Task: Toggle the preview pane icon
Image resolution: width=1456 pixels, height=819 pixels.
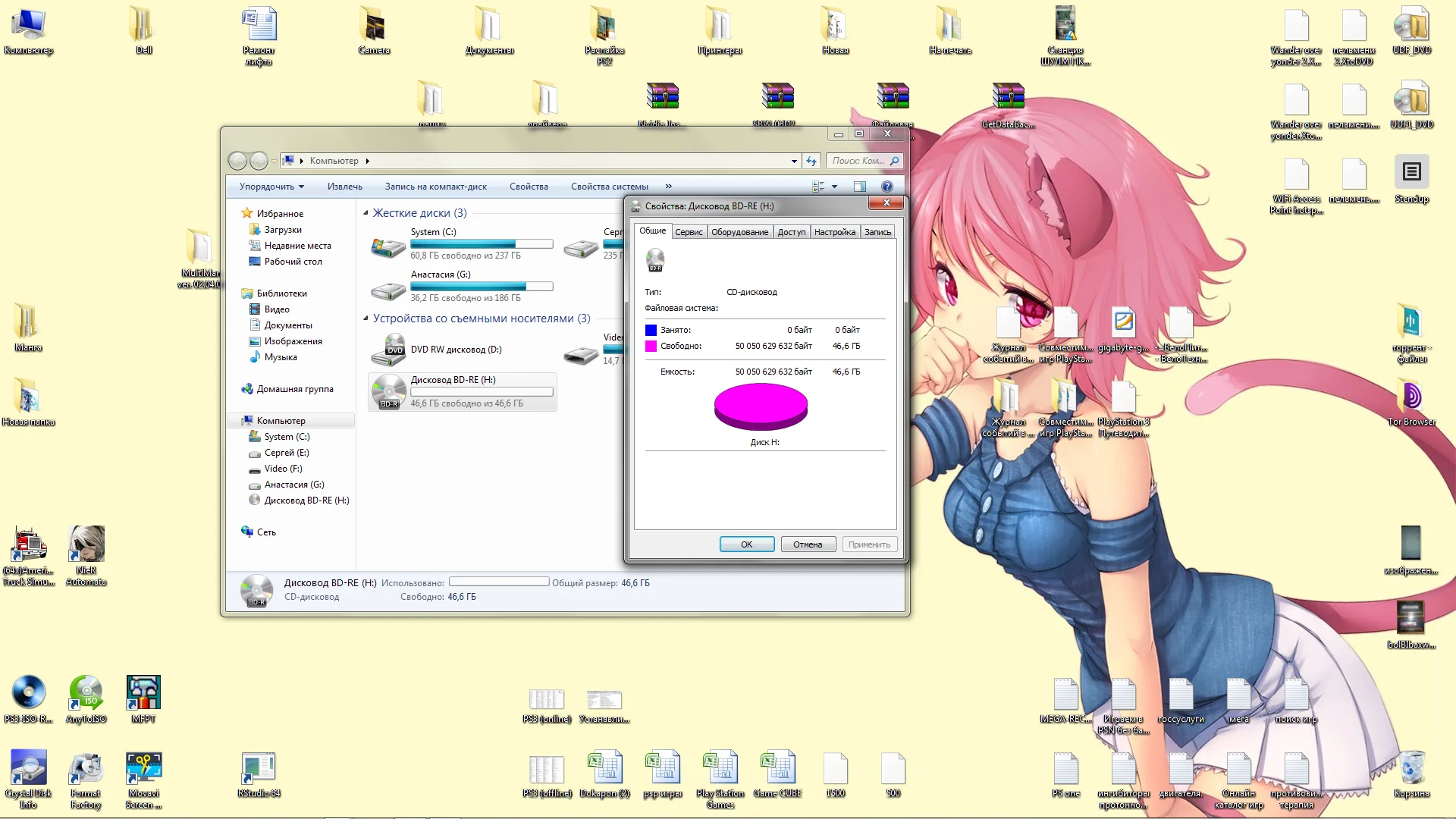Action: tap(859, 187)
